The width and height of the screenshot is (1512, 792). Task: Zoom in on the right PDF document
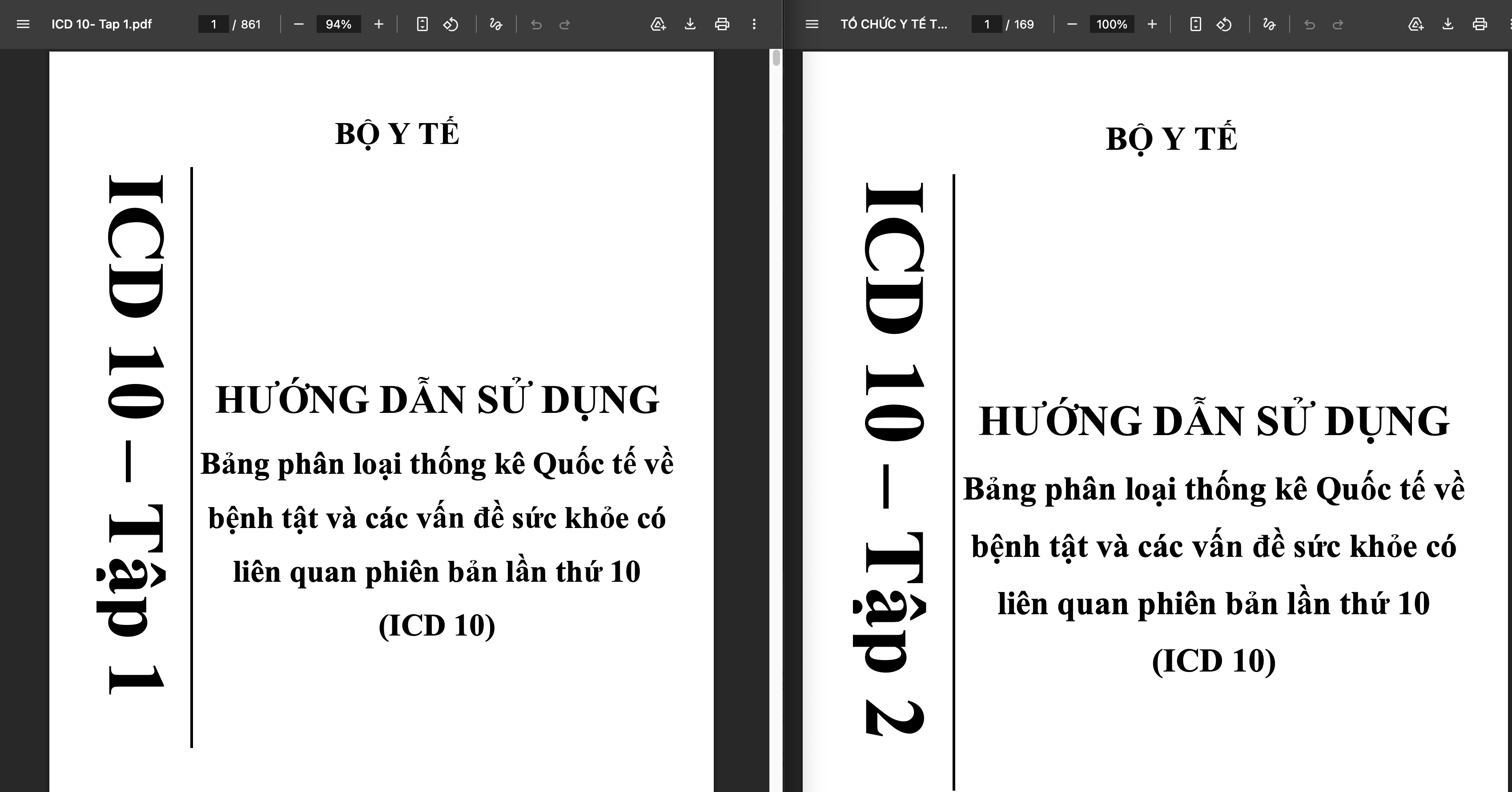[1152, 24]
